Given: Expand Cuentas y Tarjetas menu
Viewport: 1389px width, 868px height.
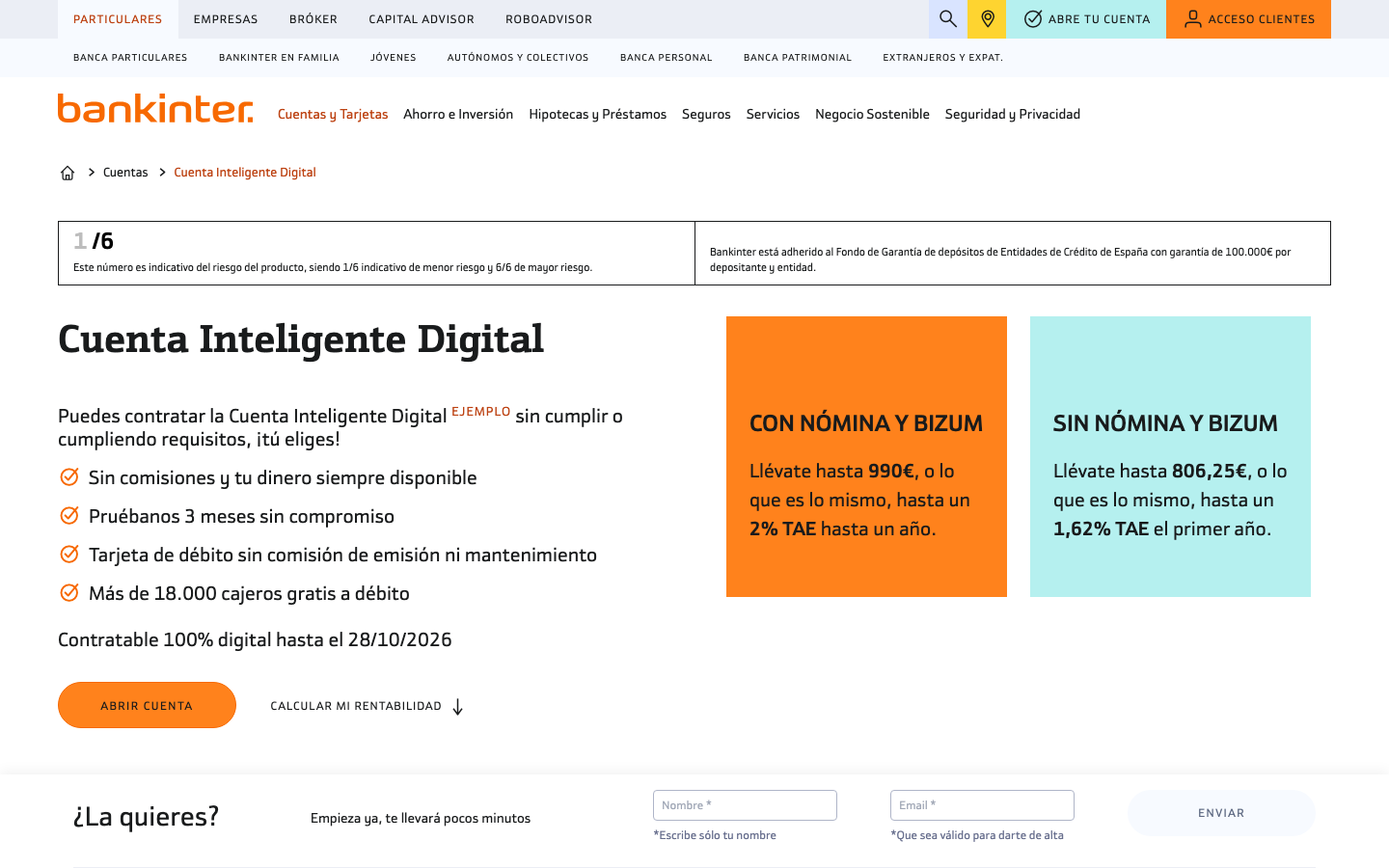Looking at the screenshot, I should [333, 114].
